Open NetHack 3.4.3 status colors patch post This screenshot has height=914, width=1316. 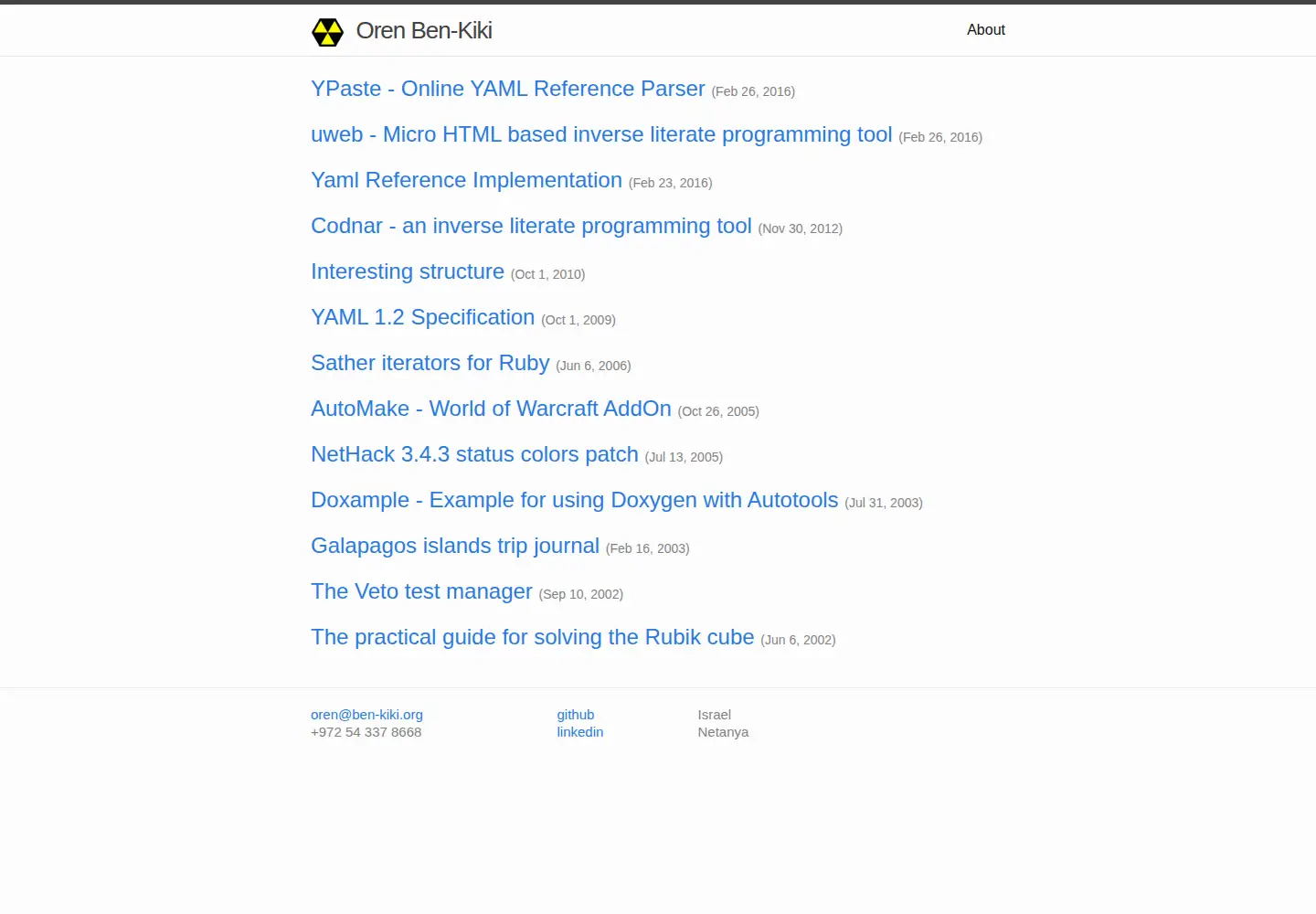point(474,454)
